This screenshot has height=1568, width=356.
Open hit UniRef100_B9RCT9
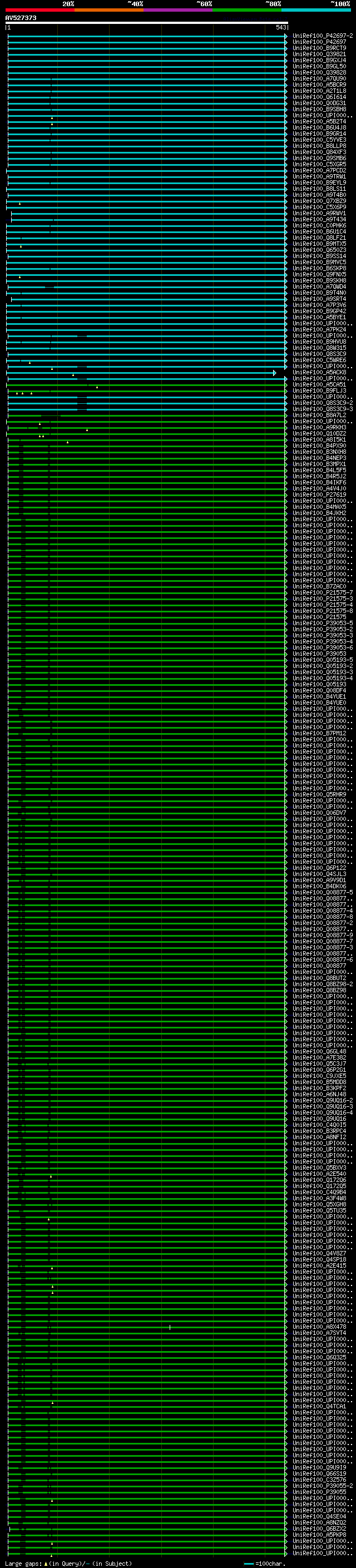pos(319,48)
